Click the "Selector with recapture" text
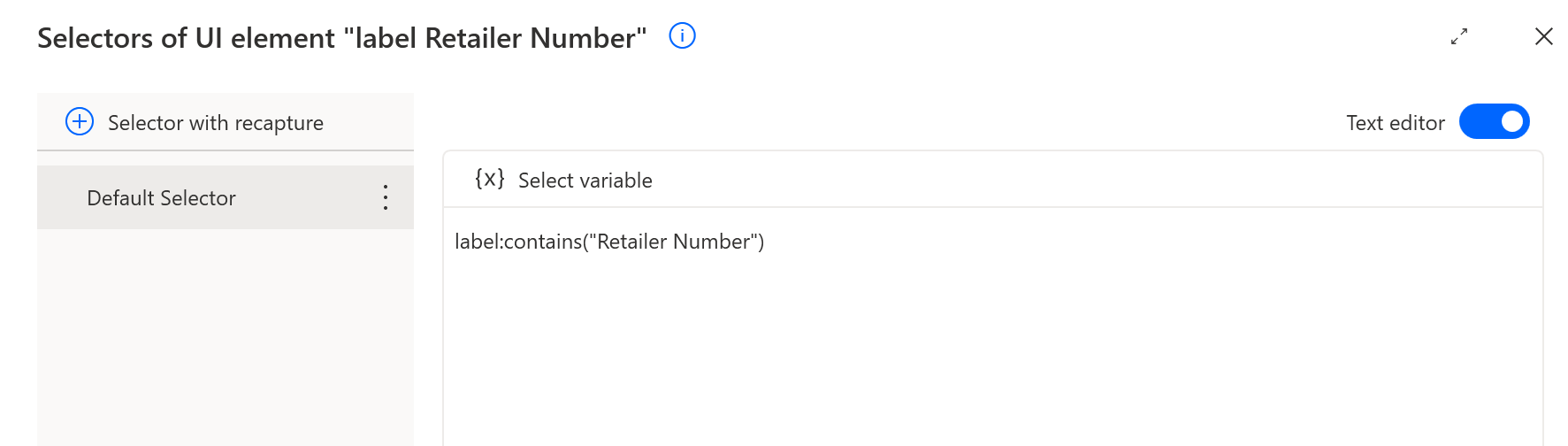Screen dimensions: 1568x446 click(x=216, y=123)
